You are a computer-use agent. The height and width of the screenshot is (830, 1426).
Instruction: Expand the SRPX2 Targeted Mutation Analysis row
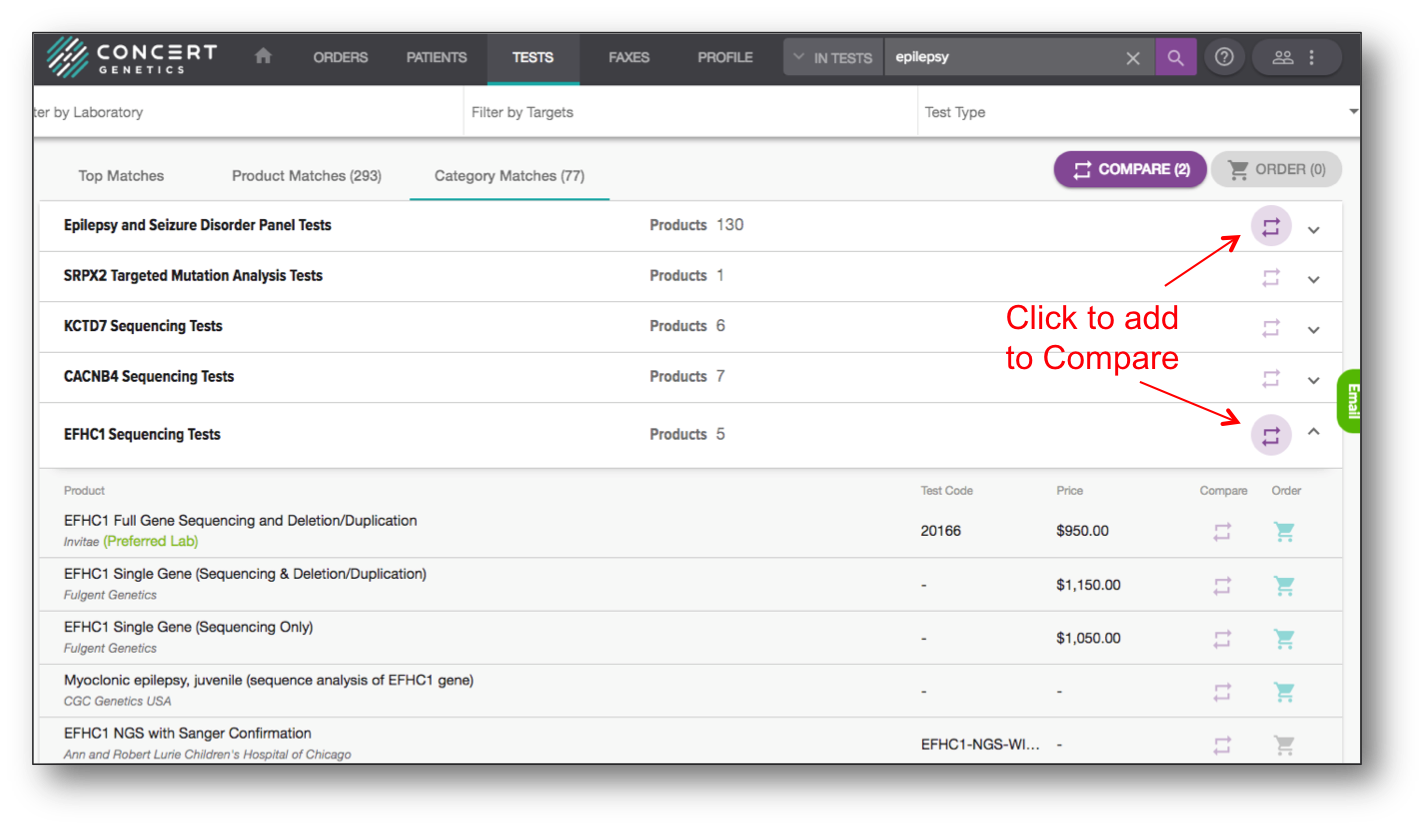point(1314,279)
